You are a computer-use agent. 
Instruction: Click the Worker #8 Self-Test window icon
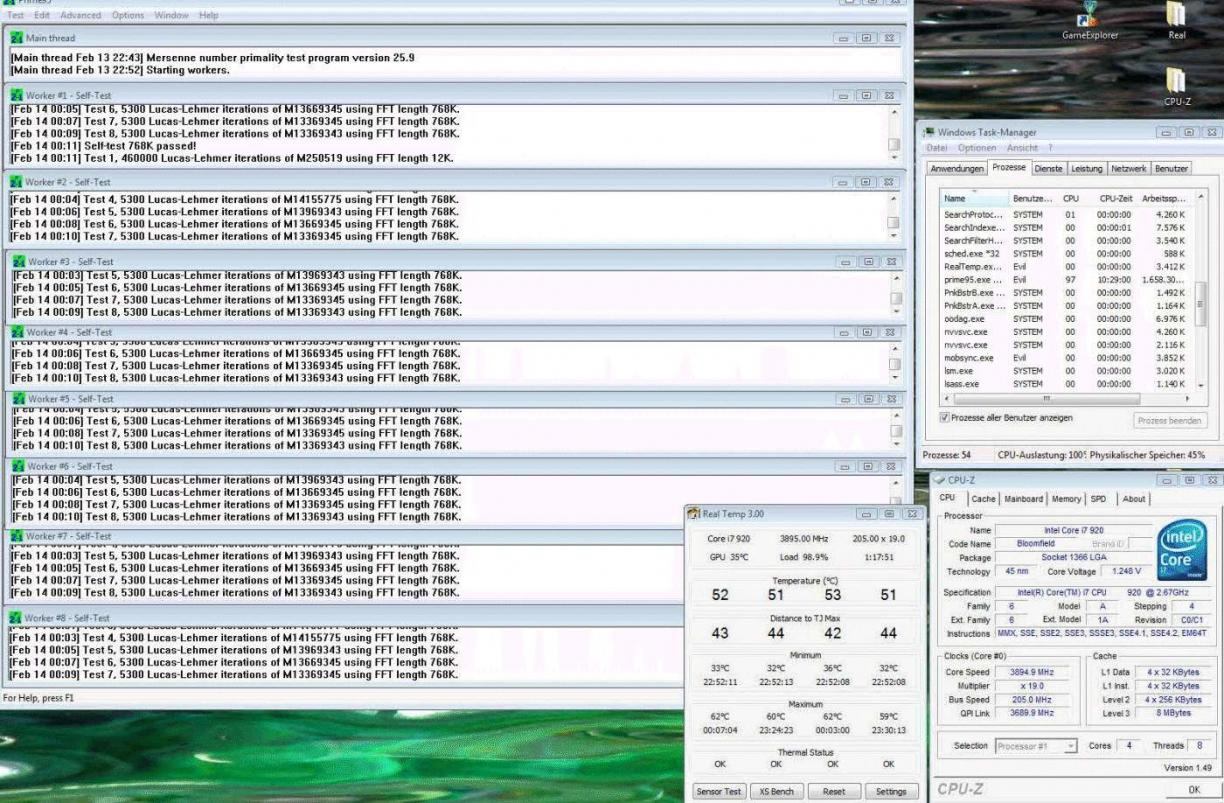pyautogui.click(x=14, y=618)
